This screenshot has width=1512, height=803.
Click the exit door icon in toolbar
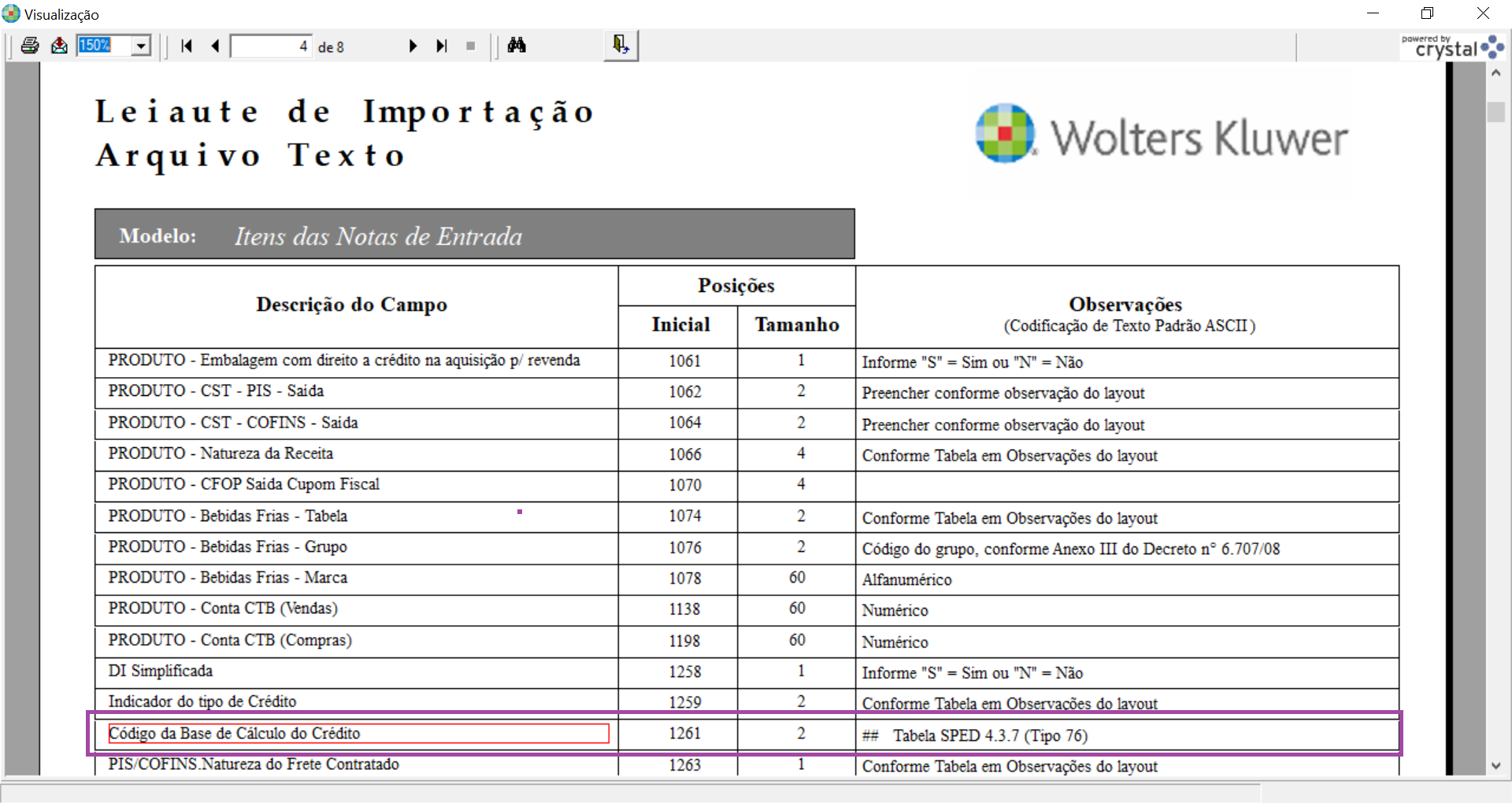[x=621, y=45]
